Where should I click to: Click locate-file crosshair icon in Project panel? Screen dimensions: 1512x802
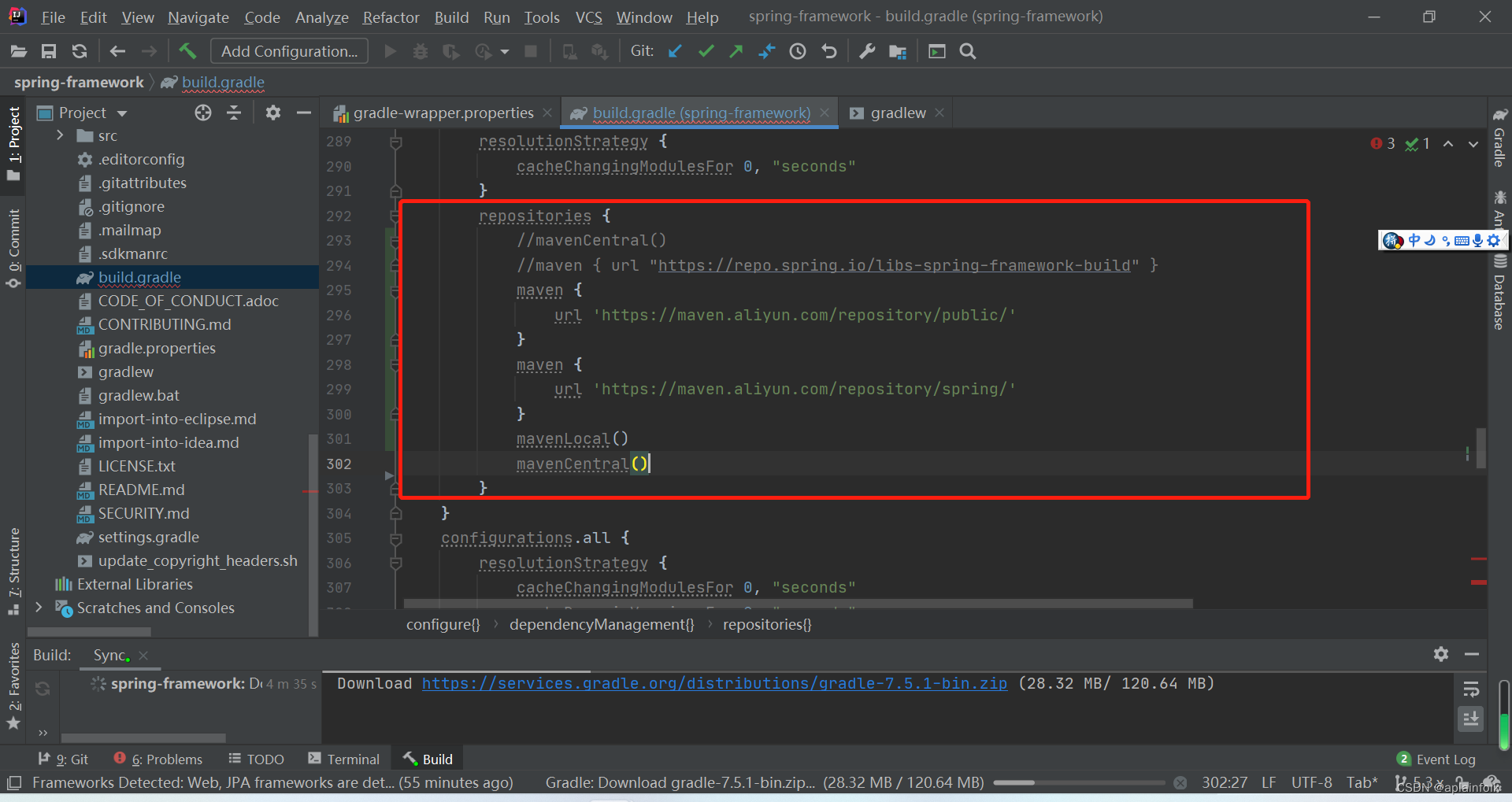(x=203, y=113)
